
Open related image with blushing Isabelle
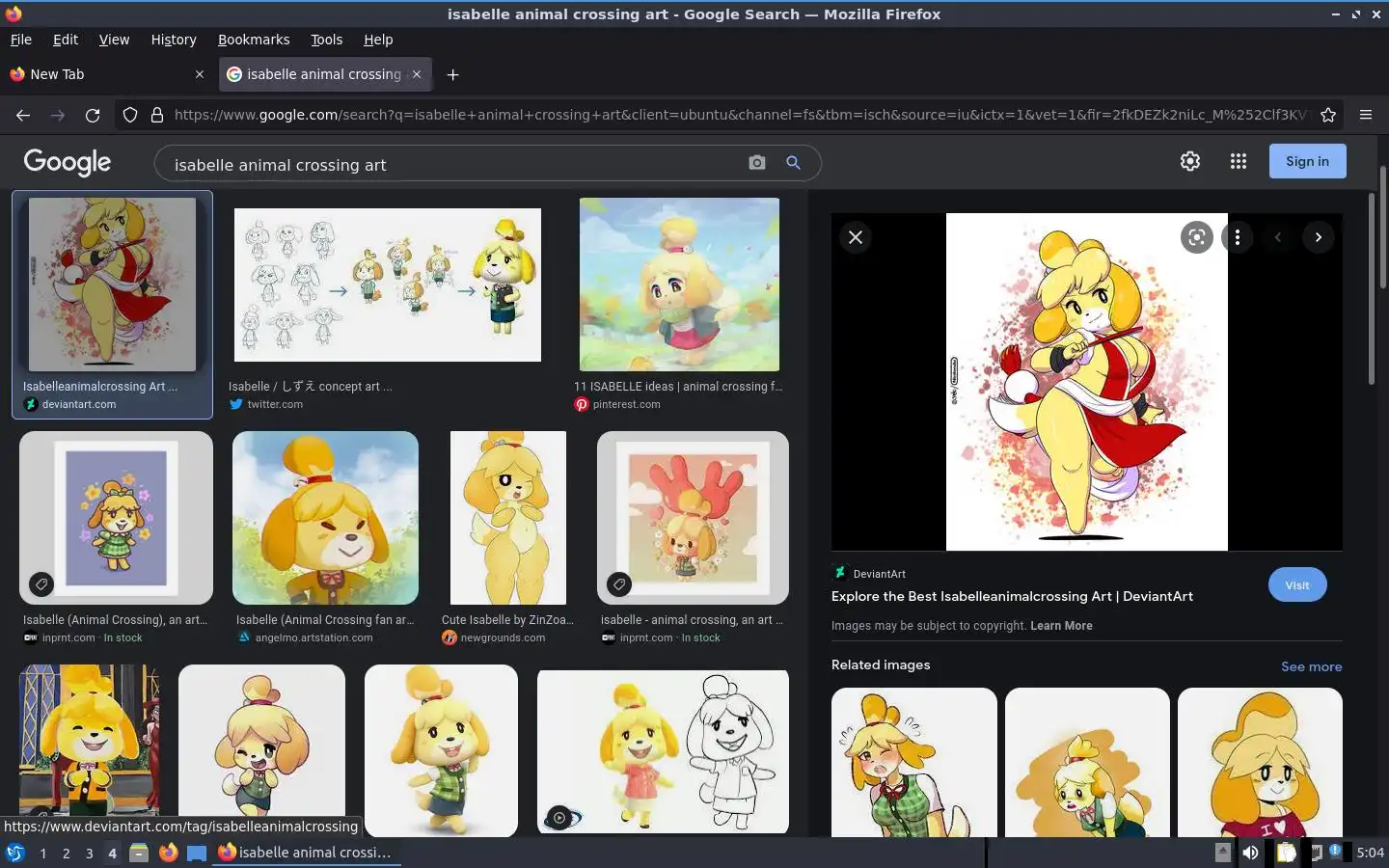914,762
